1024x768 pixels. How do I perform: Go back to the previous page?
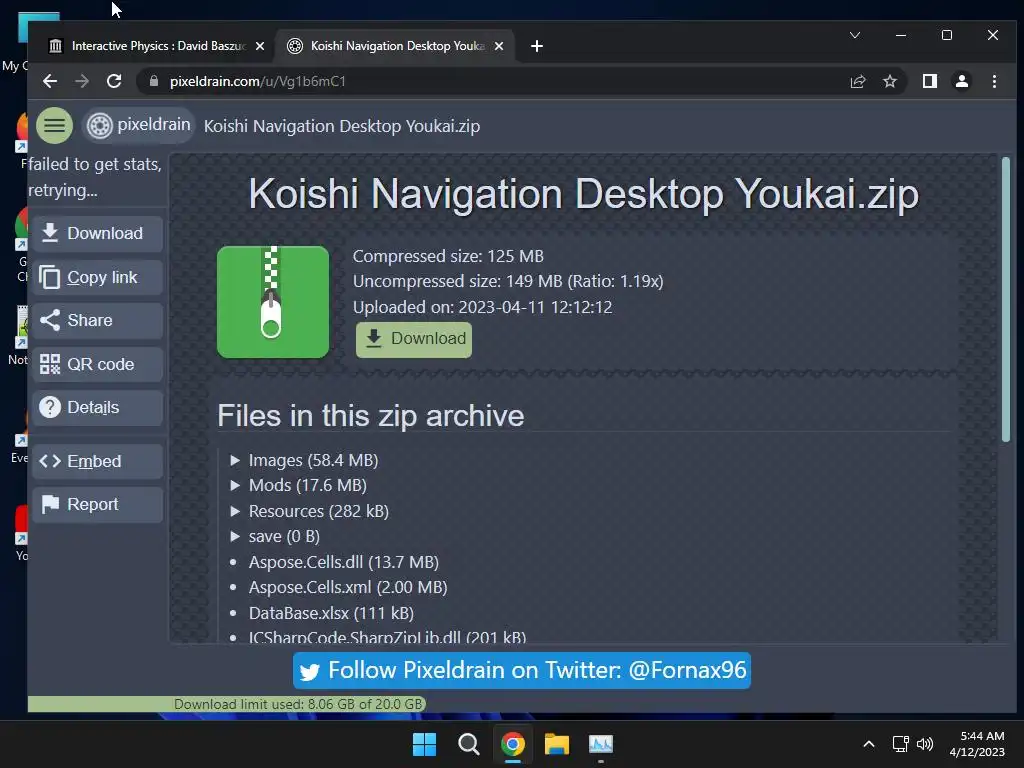[x=50, y=81]
